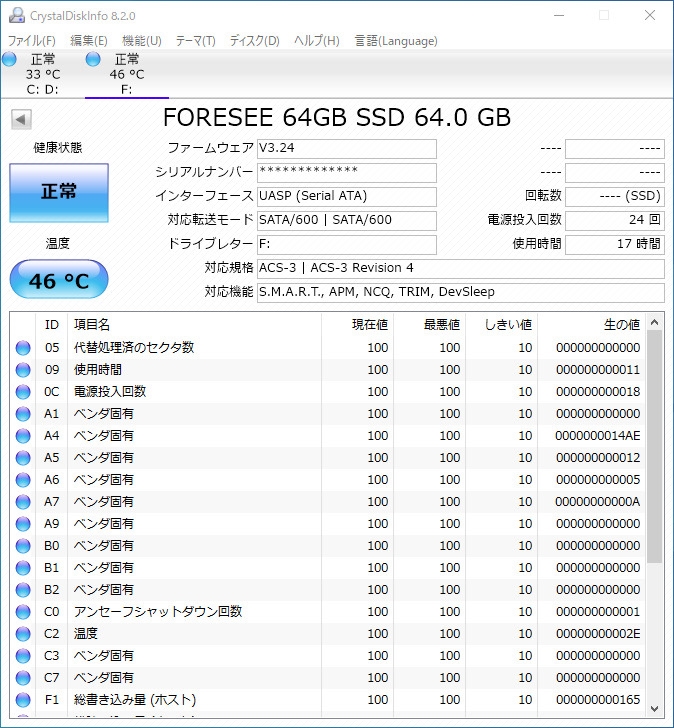Image resolution: width=674 pixels, height=728 pixels.
Task: Click the FORESEE 64GB SSD 64.0 GB title
Action: (x=337, y=117)
